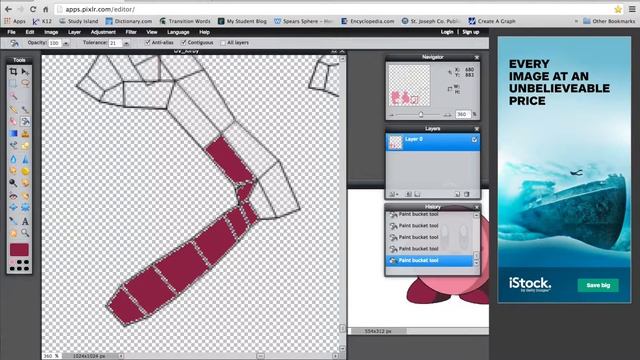Viewport: 640px width, 360px height.
Task: Select the Crop tool
Action: pos(13,72)
